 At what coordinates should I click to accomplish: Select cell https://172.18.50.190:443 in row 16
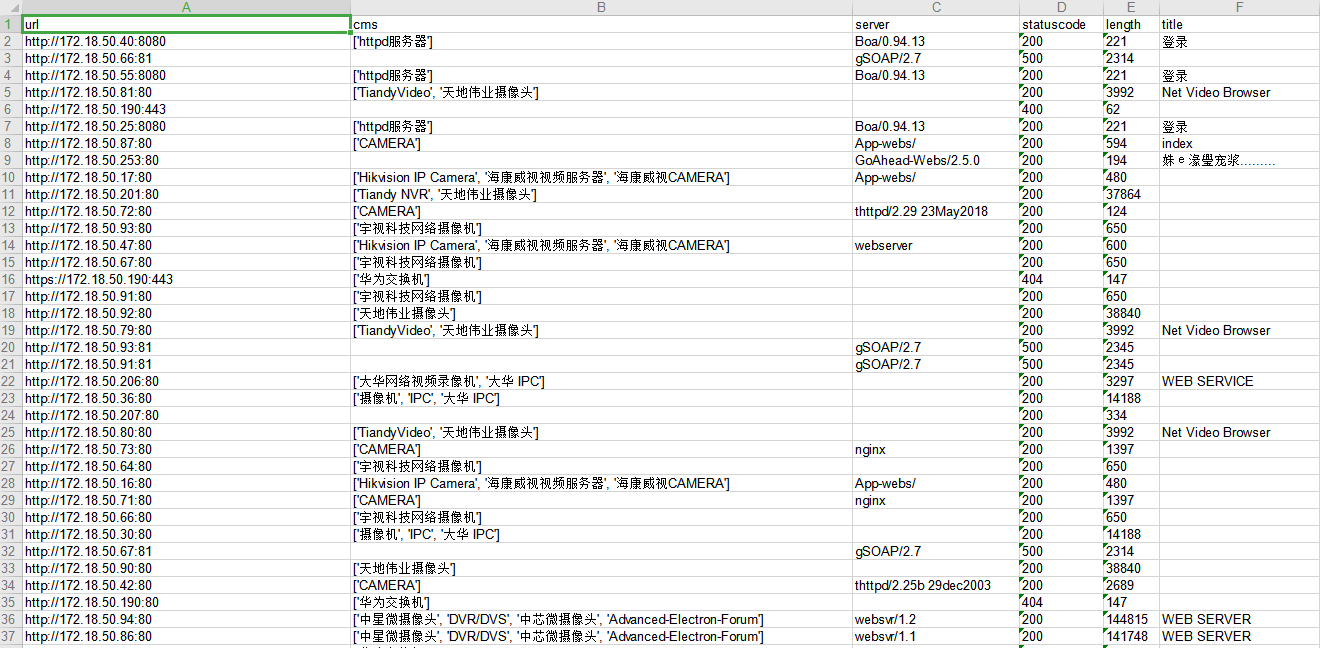[x=186, y=279]
